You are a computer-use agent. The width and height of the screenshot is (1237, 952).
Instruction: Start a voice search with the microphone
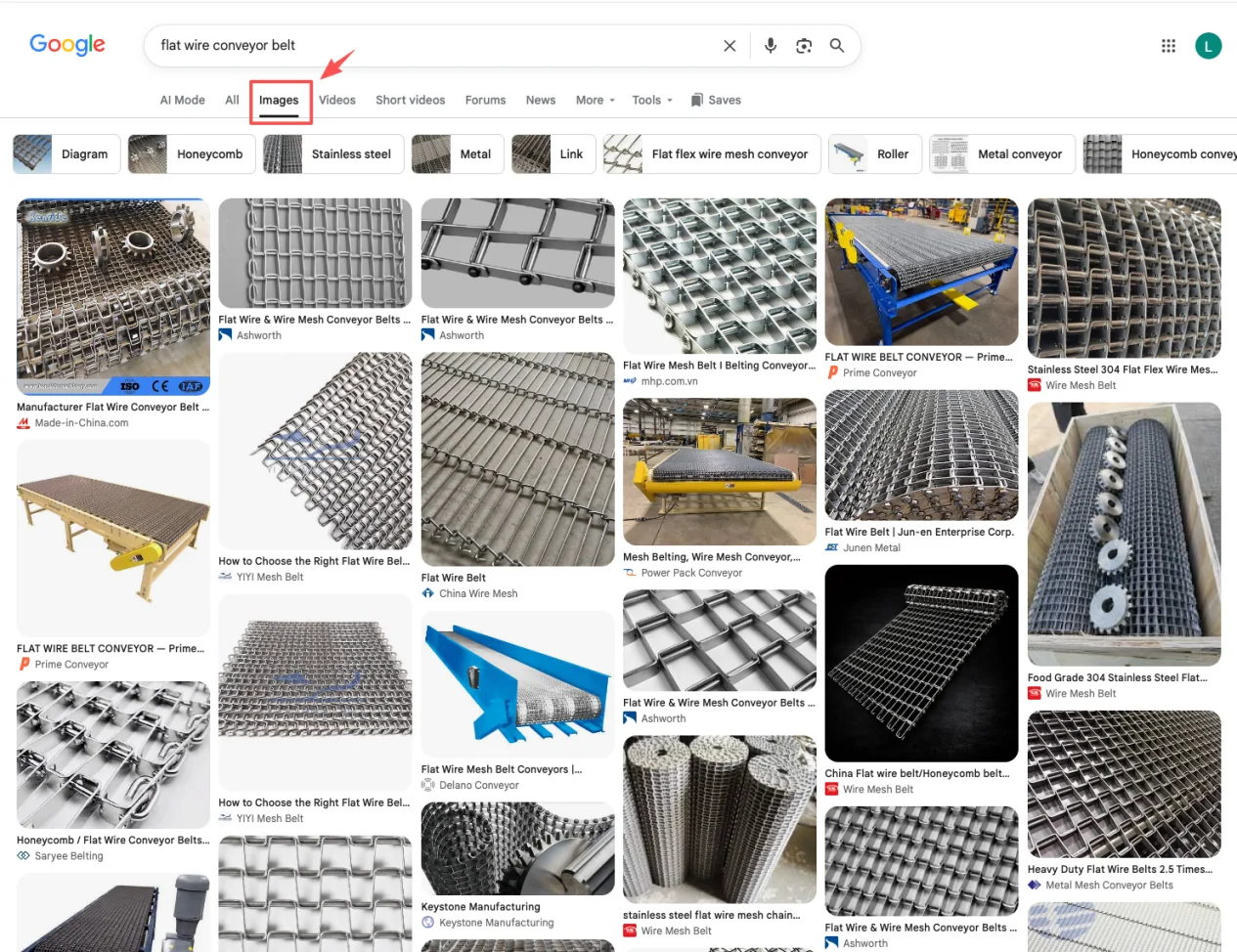[x=771, y=46]
